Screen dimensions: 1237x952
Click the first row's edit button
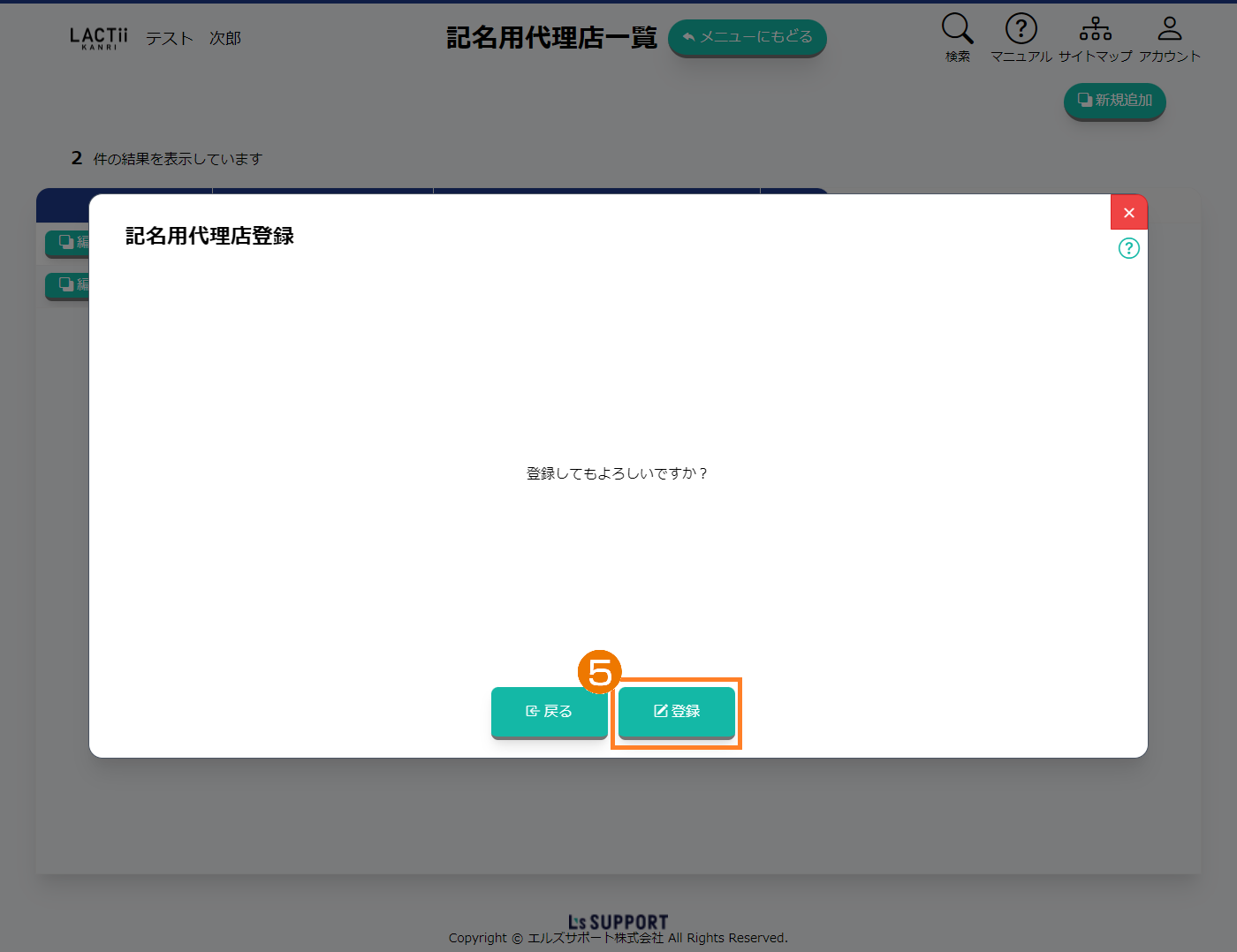pyautogui.click(x=68, y=242)
